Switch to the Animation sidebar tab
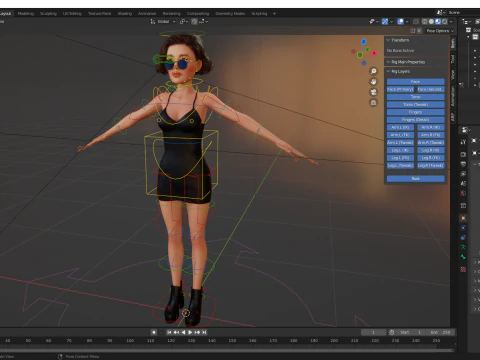The image size is (480, 360). (x=453, y=96)
